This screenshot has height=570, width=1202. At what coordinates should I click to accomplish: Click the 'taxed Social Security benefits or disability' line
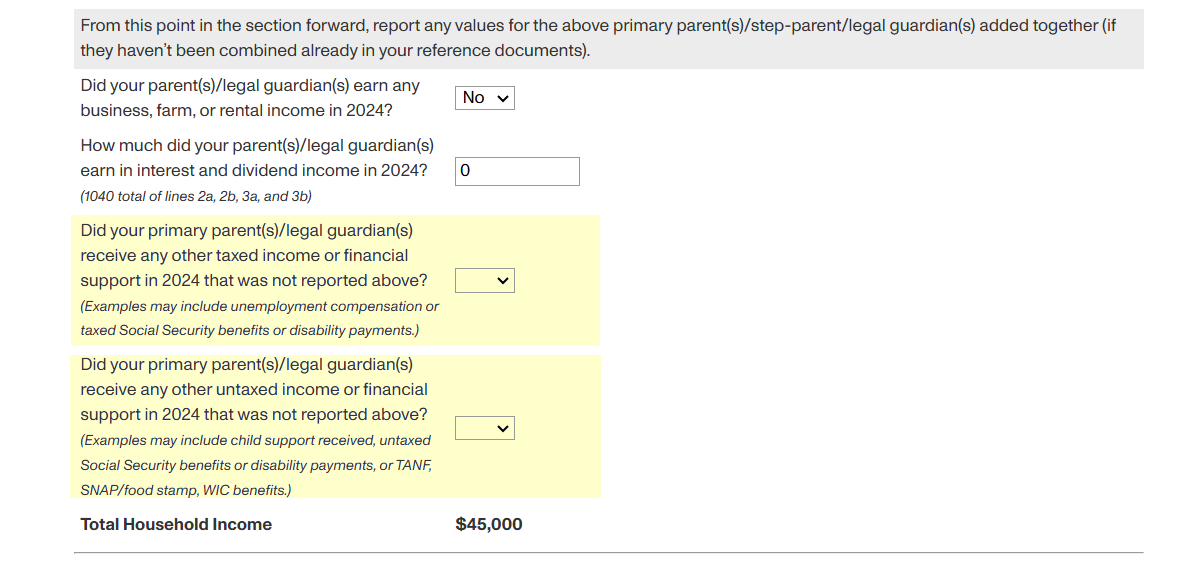click(250, 330)
